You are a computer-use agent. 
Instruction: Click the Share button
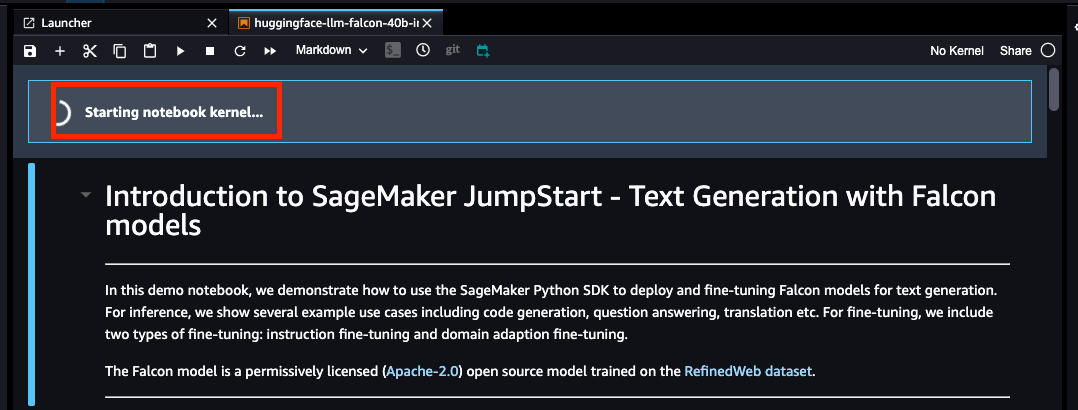click(1015, 51)
